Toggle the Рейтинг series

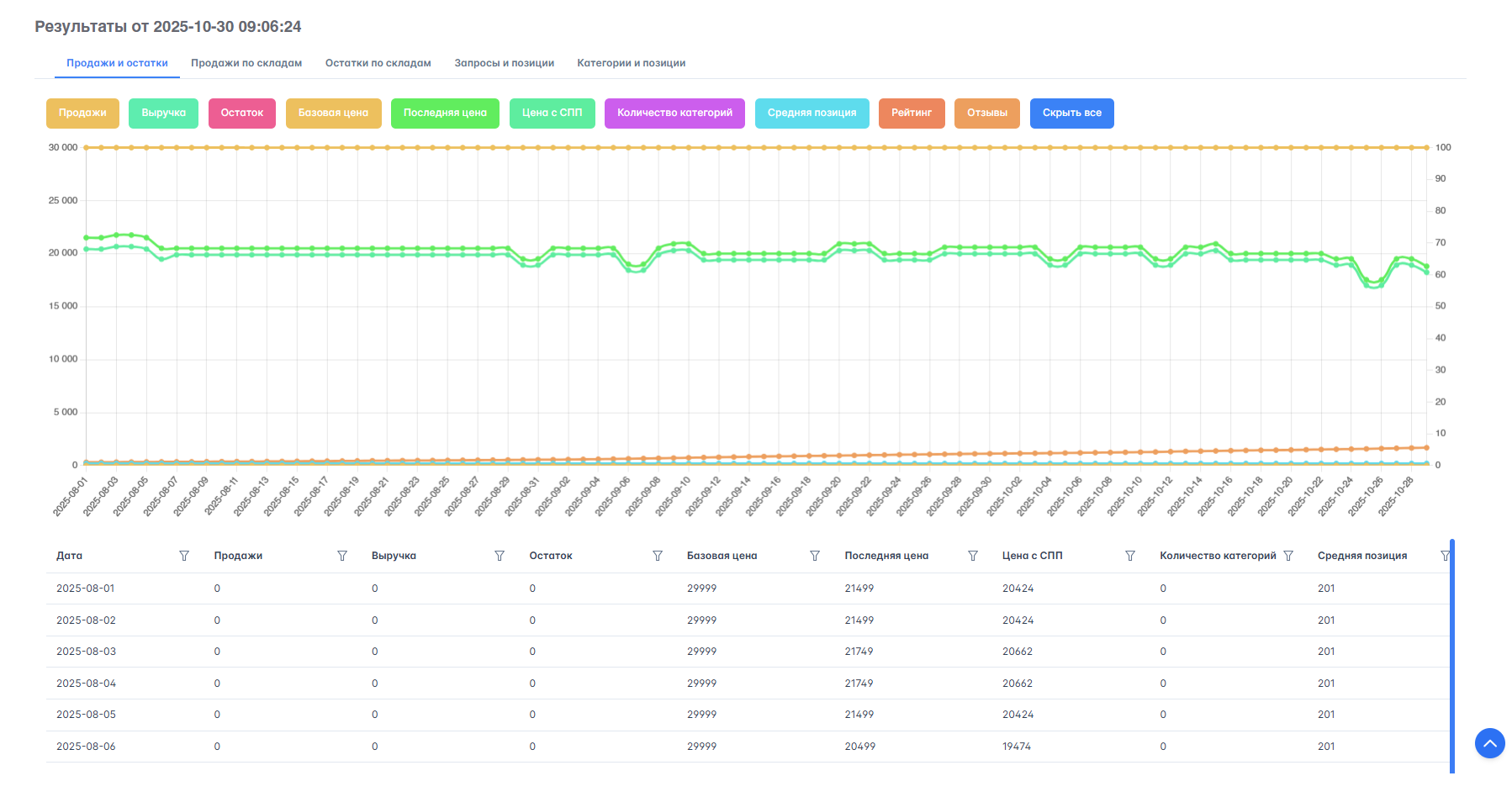click(911, 113)
